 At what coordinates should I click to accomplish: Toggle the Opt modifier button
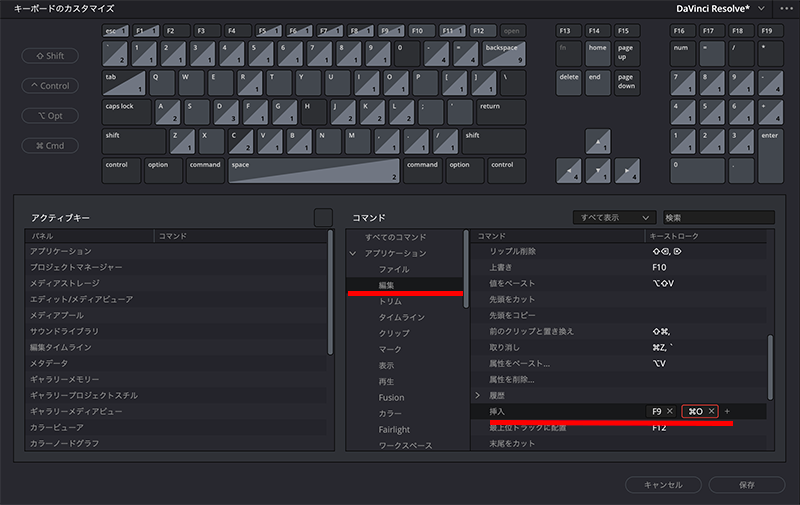tap(50, 116)
